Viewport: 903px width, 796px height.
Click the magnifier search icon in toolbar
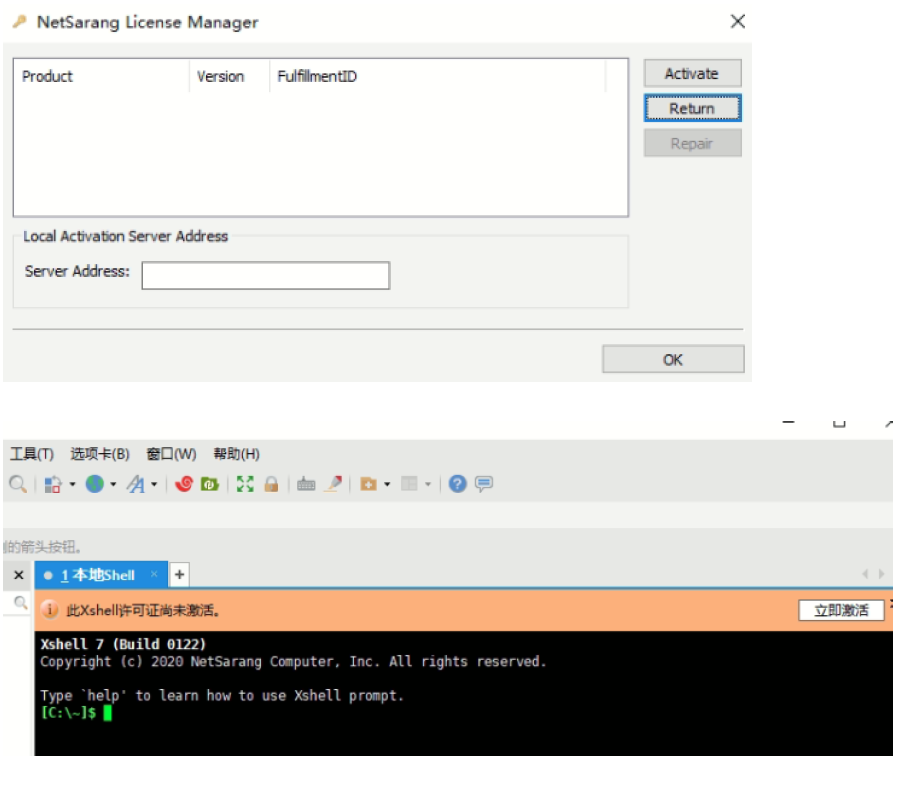point(18,484)
